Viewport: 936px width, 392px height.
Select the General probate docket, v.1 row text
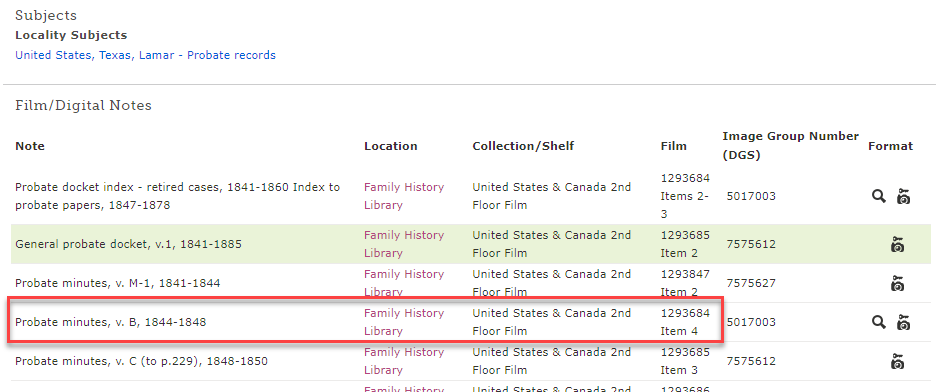pos(128,244)
